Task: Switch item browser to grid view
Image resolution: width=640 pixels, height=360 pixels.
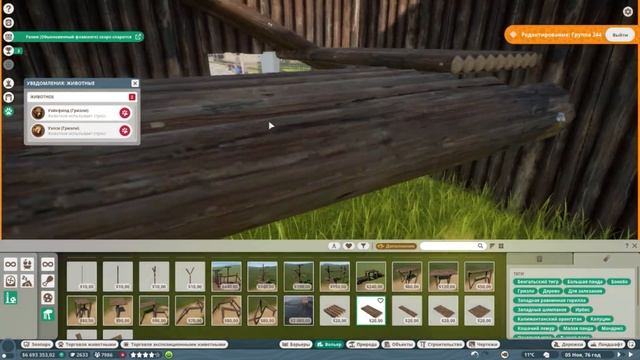Action: pos(501,246)
